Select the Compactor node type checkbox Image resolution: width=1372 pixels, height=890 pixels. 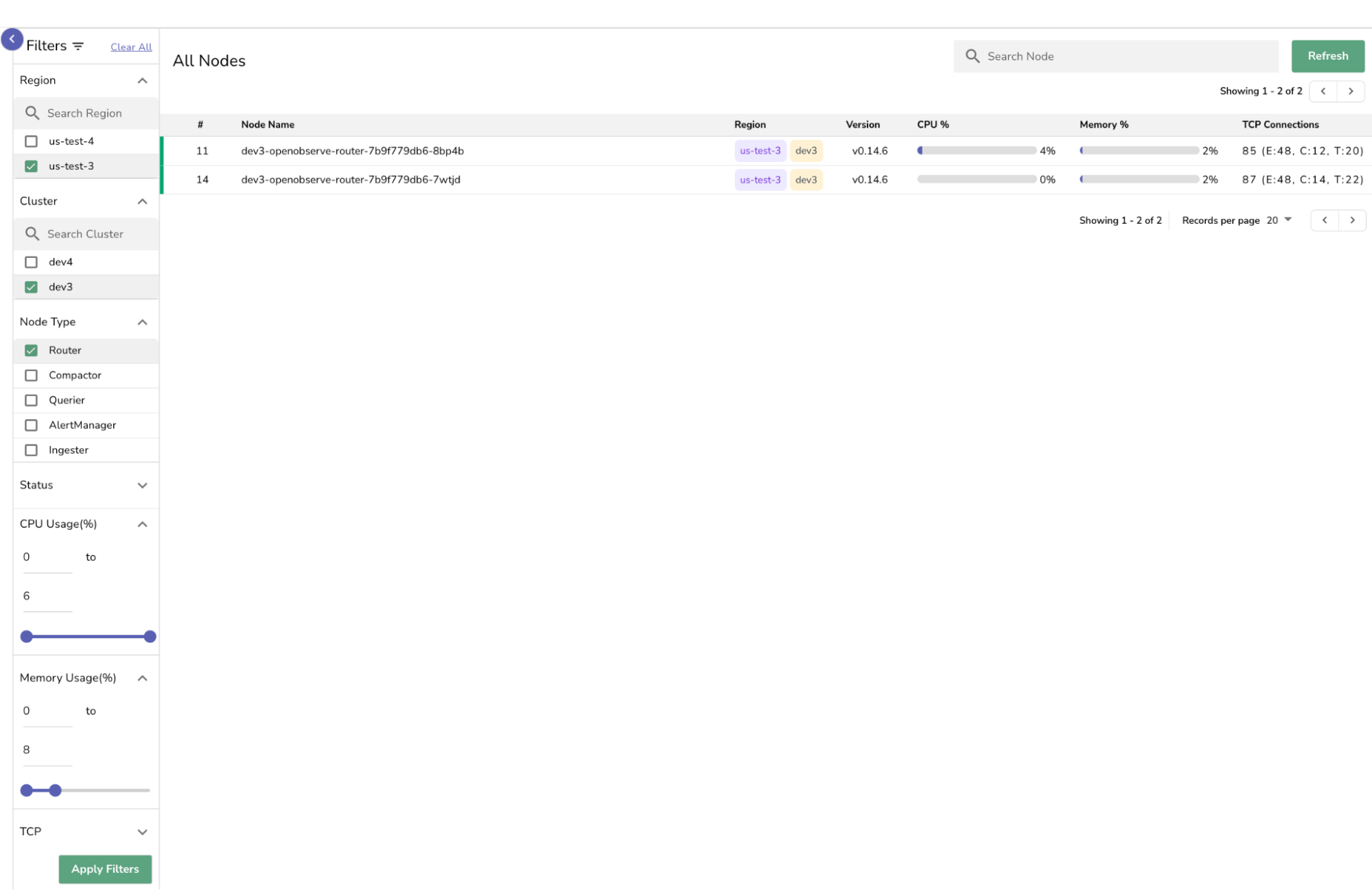31,375
